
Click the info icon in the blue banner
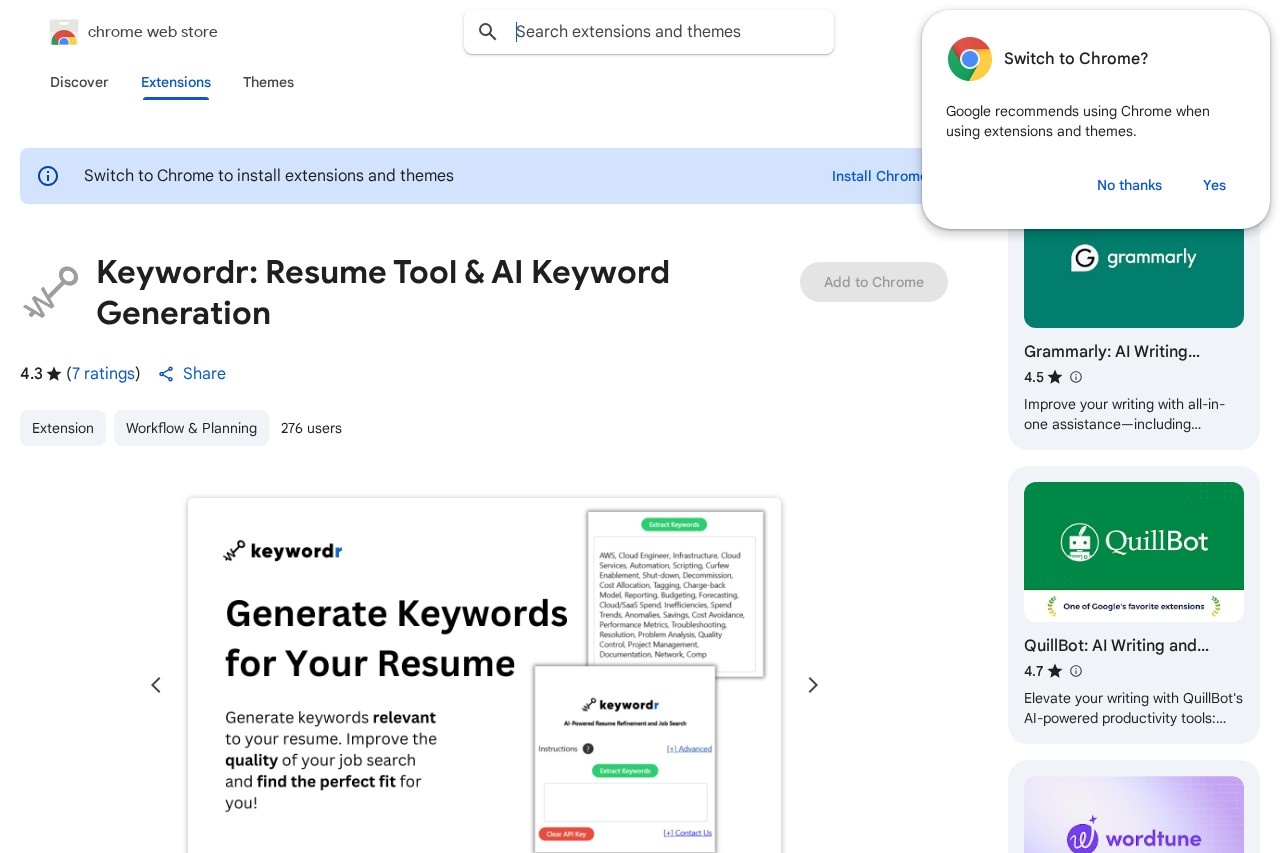click(48, 176)
